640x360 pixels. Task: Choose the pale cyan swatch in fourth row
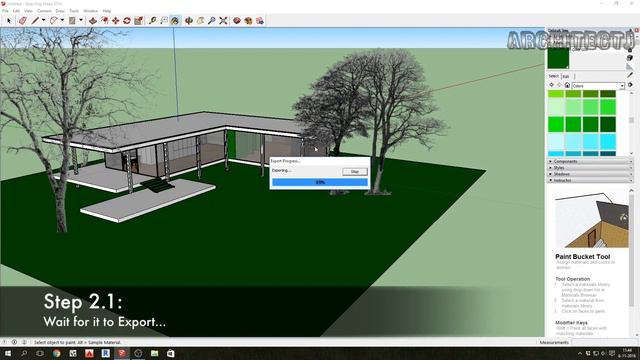[x=556, y=142]
